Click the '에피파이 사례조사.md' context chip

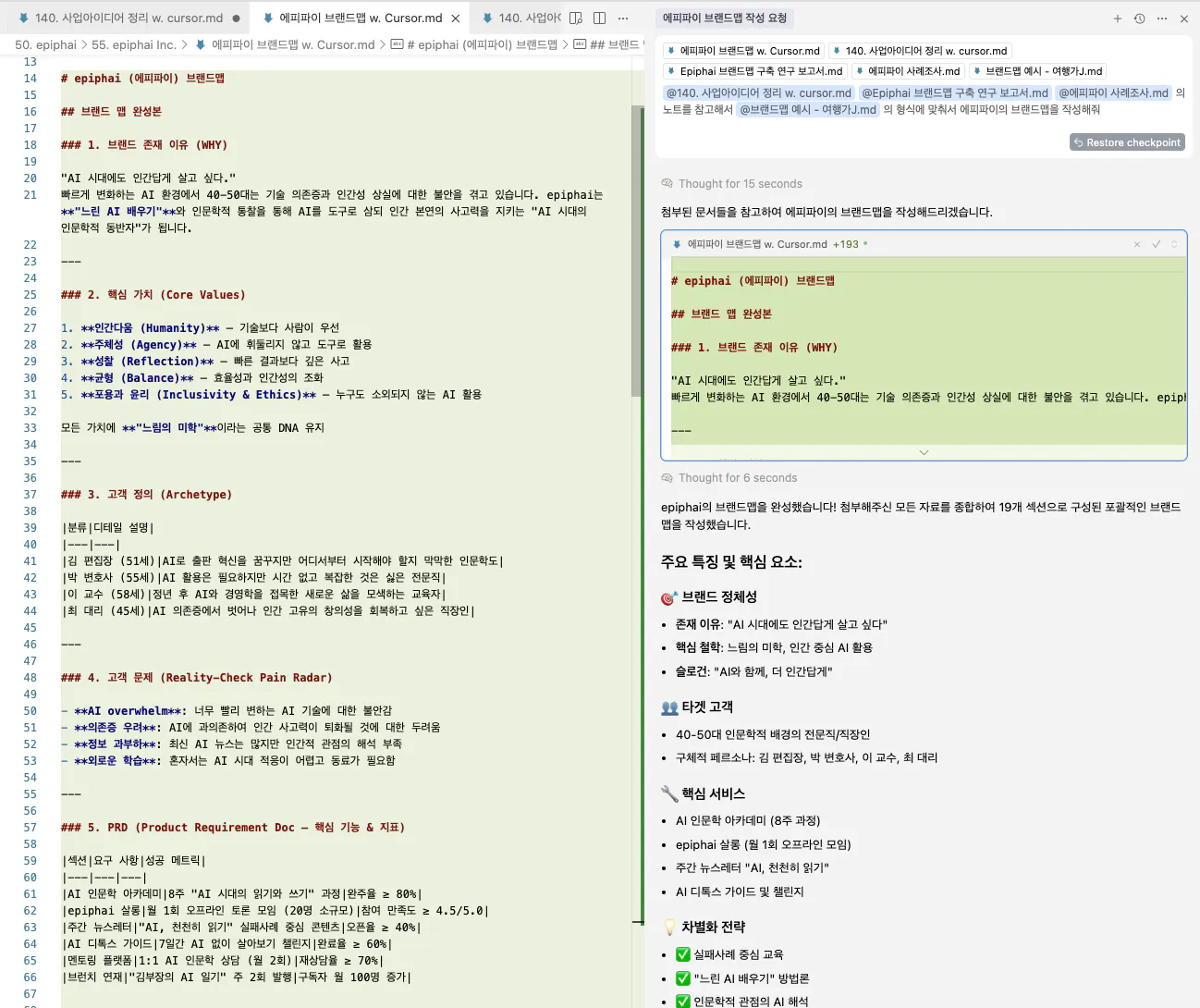908,71
